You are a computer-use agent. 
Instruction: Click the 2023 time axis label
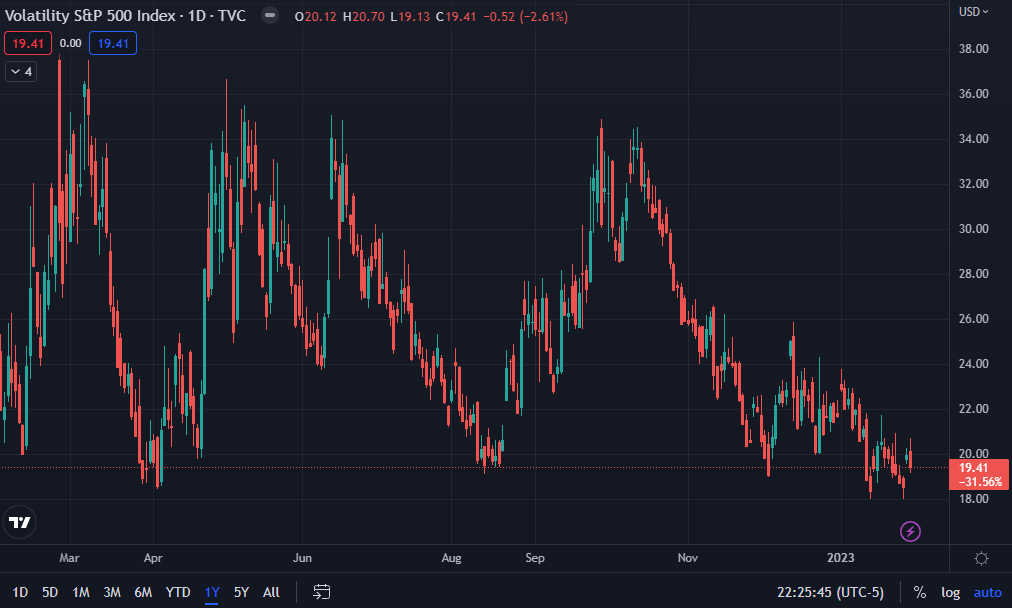point(840,558)
